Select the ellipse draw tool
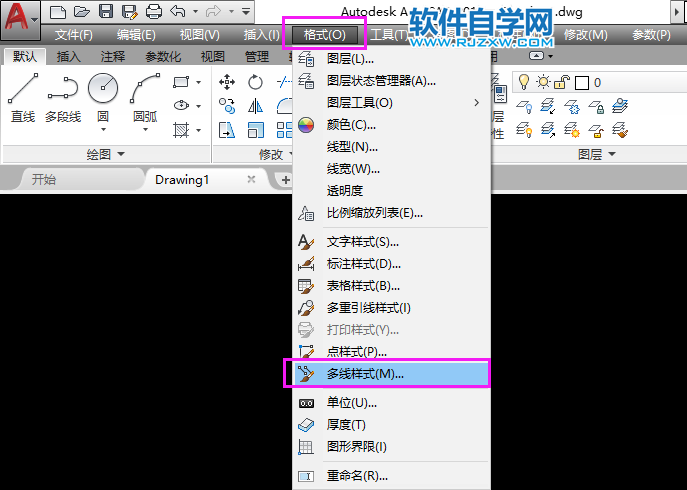687x490 pixels. click(181, 106)
